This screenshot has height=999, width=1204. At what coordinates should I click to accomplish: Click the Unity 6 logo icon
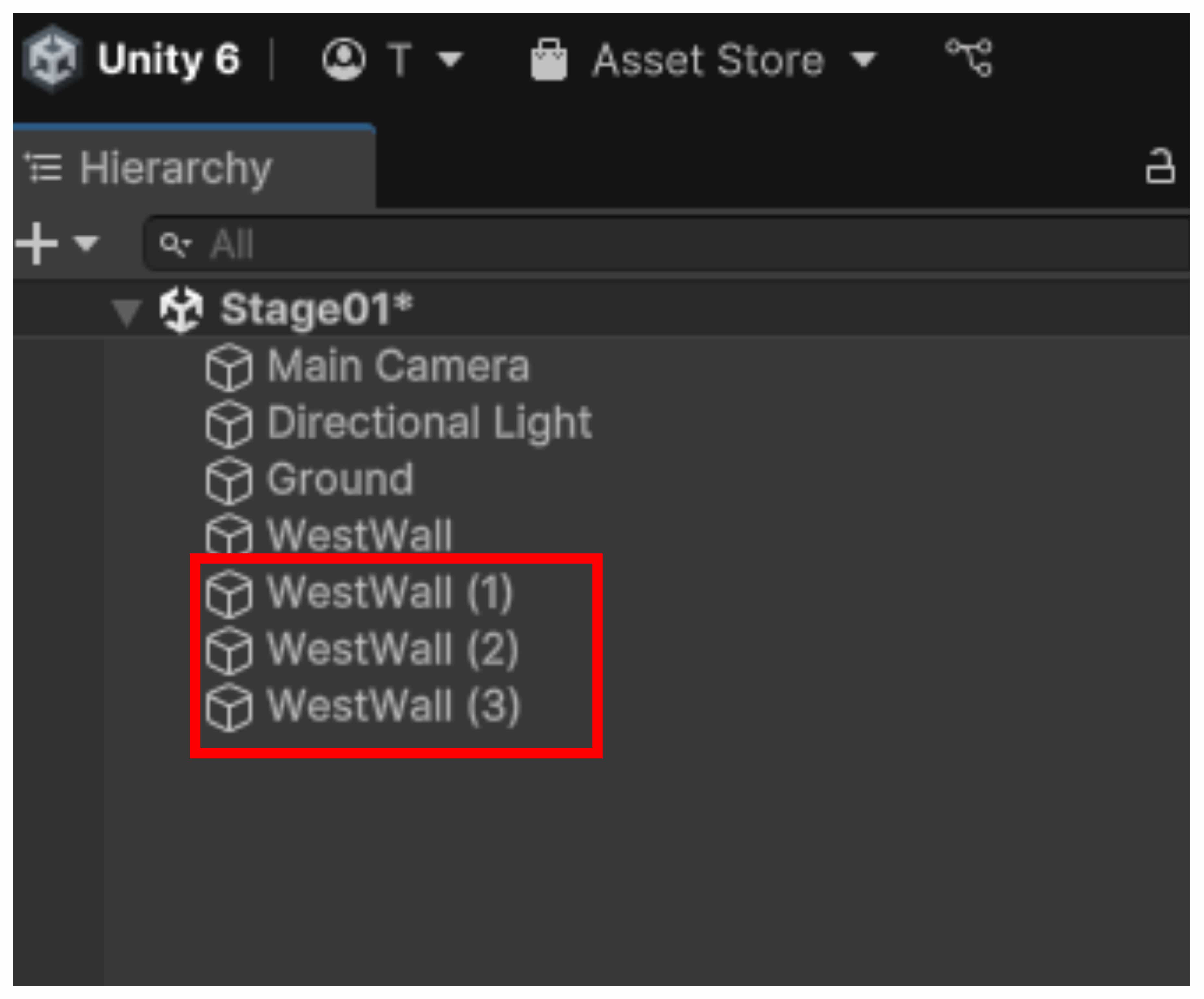click(x=52, y=59)
